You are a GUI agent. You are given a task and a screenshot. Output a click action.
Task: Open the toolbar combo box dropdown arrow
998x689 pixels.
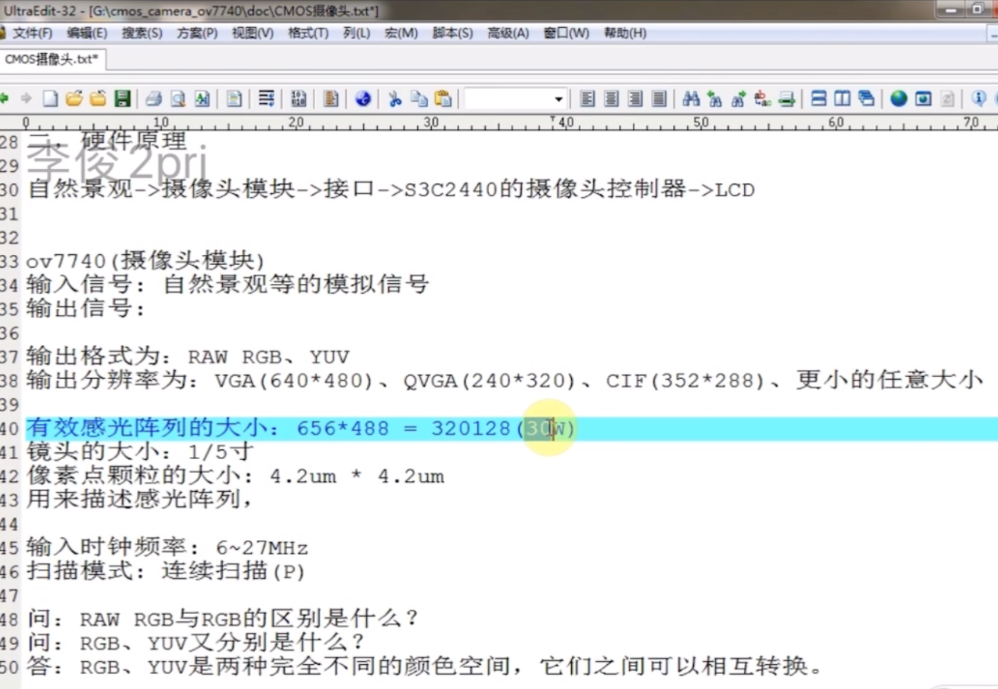[x=558, y=99]
